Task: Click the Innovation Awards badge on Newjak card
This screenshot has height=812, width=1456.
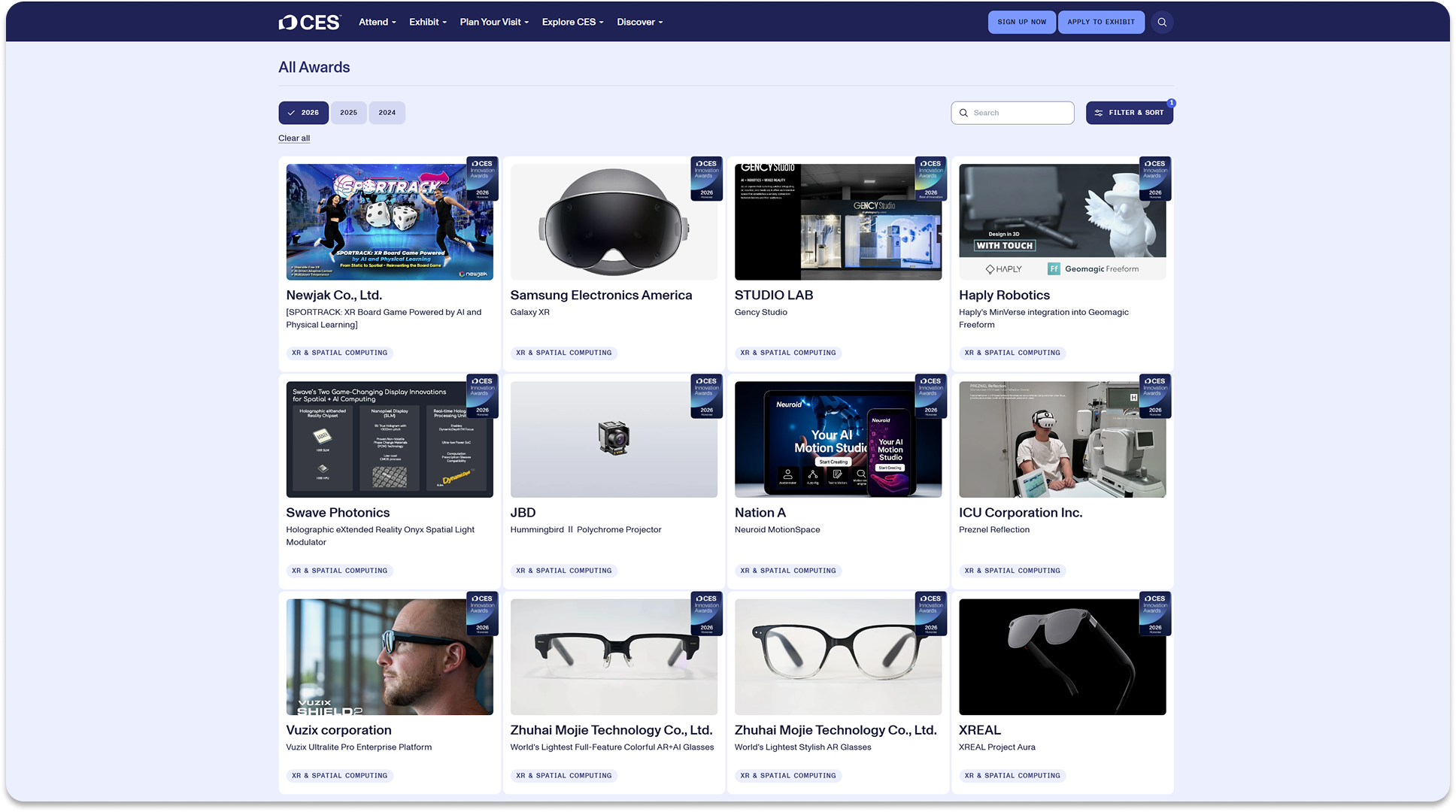Action: click(482, 179)
